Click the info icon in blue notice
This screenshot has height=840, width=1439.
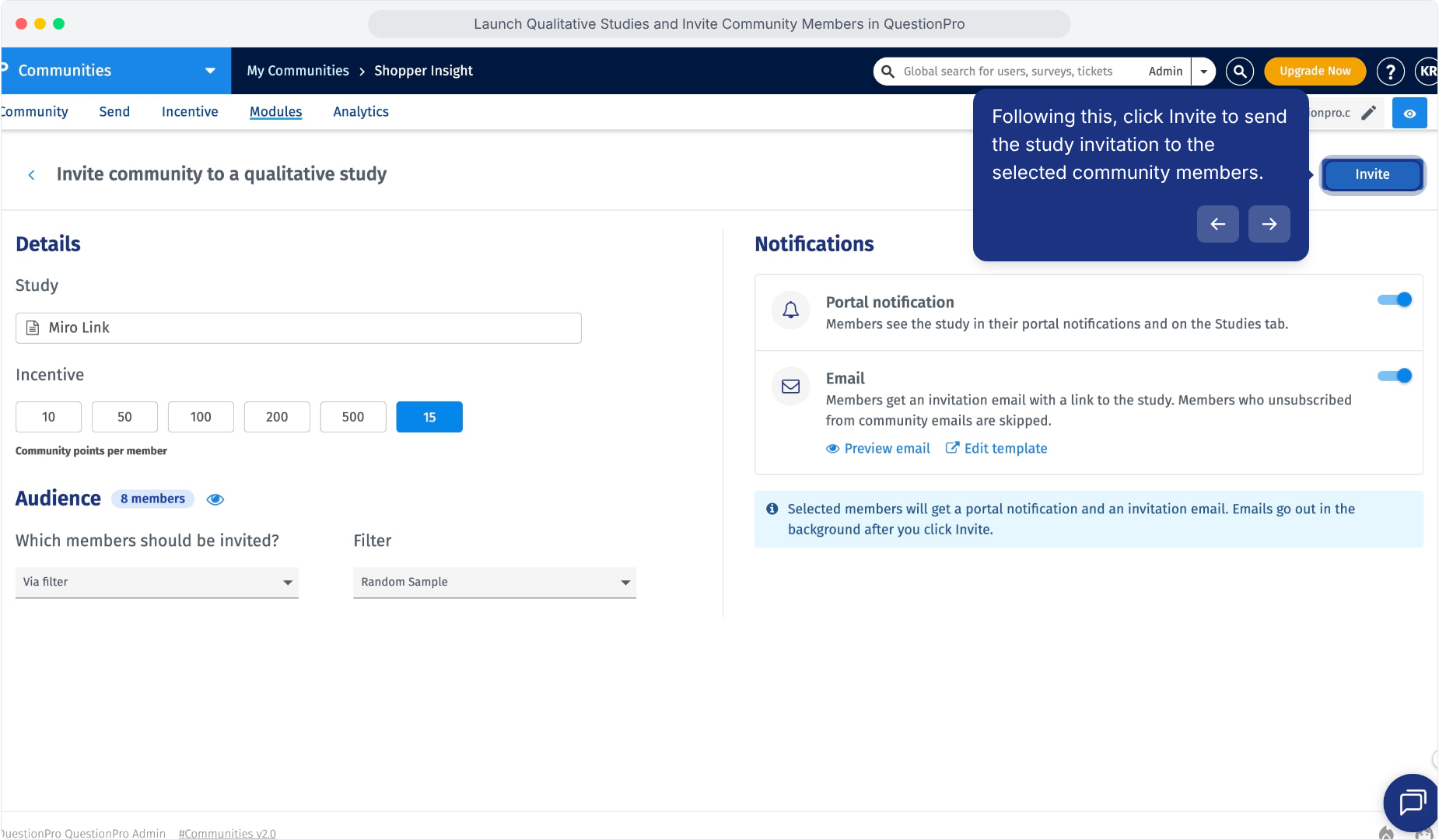tap(772, 509)
